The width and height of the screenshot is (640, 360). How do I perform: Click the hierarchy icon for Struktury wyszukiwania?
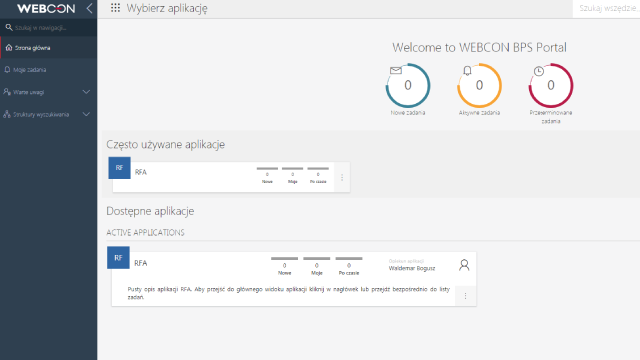coord(7,114)
